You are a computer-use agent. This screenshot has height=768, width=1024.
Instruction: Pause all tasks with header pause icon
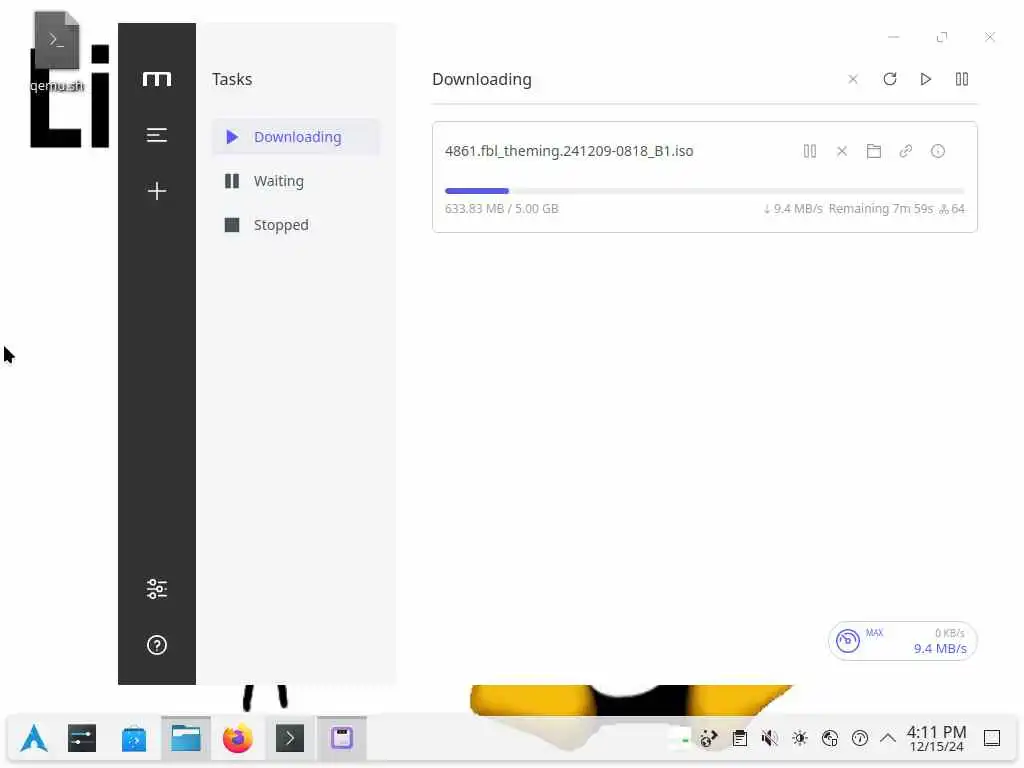[961, 80]
